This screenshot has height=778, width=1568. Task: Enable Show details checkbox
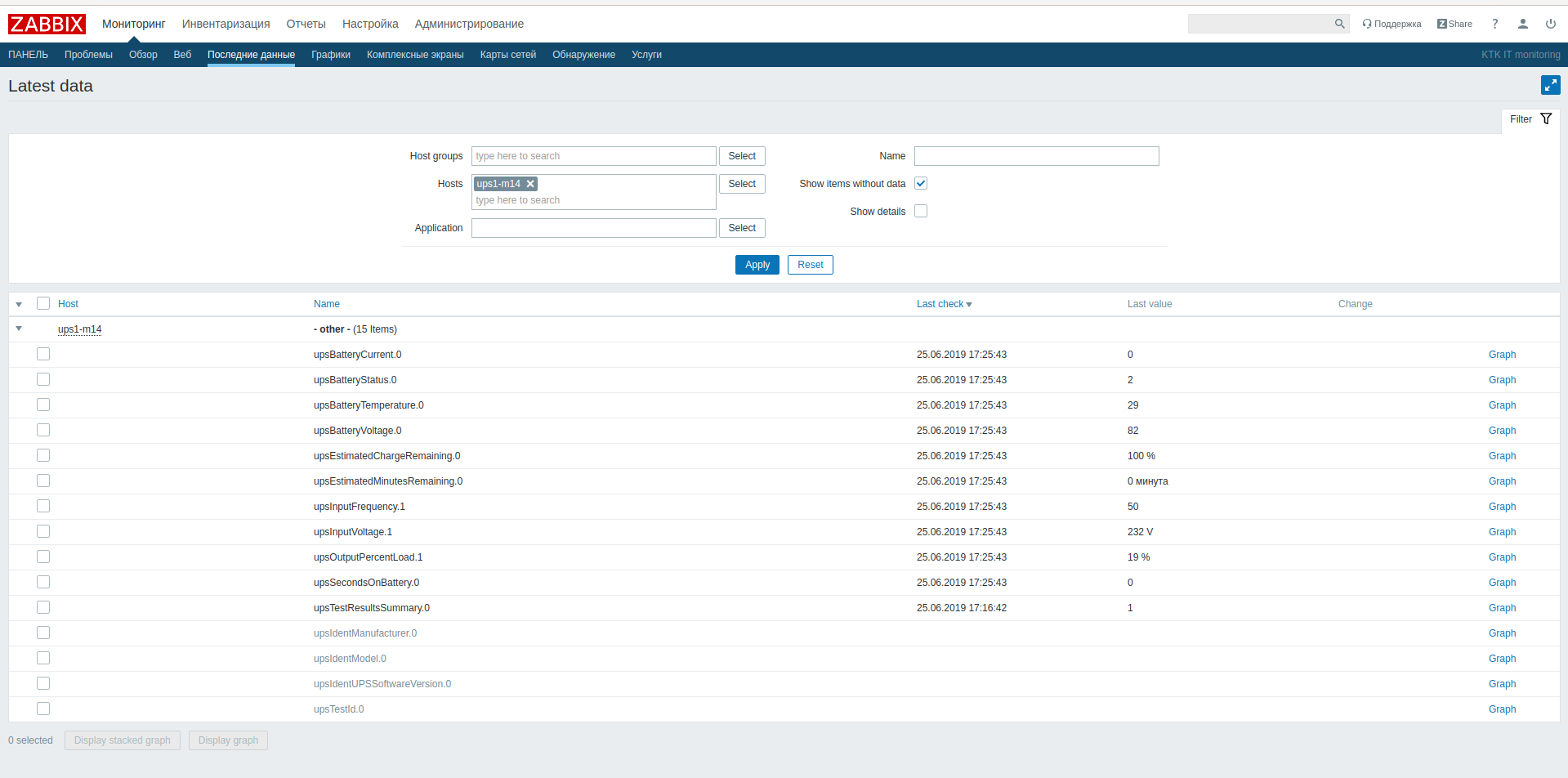coord(921,211)
